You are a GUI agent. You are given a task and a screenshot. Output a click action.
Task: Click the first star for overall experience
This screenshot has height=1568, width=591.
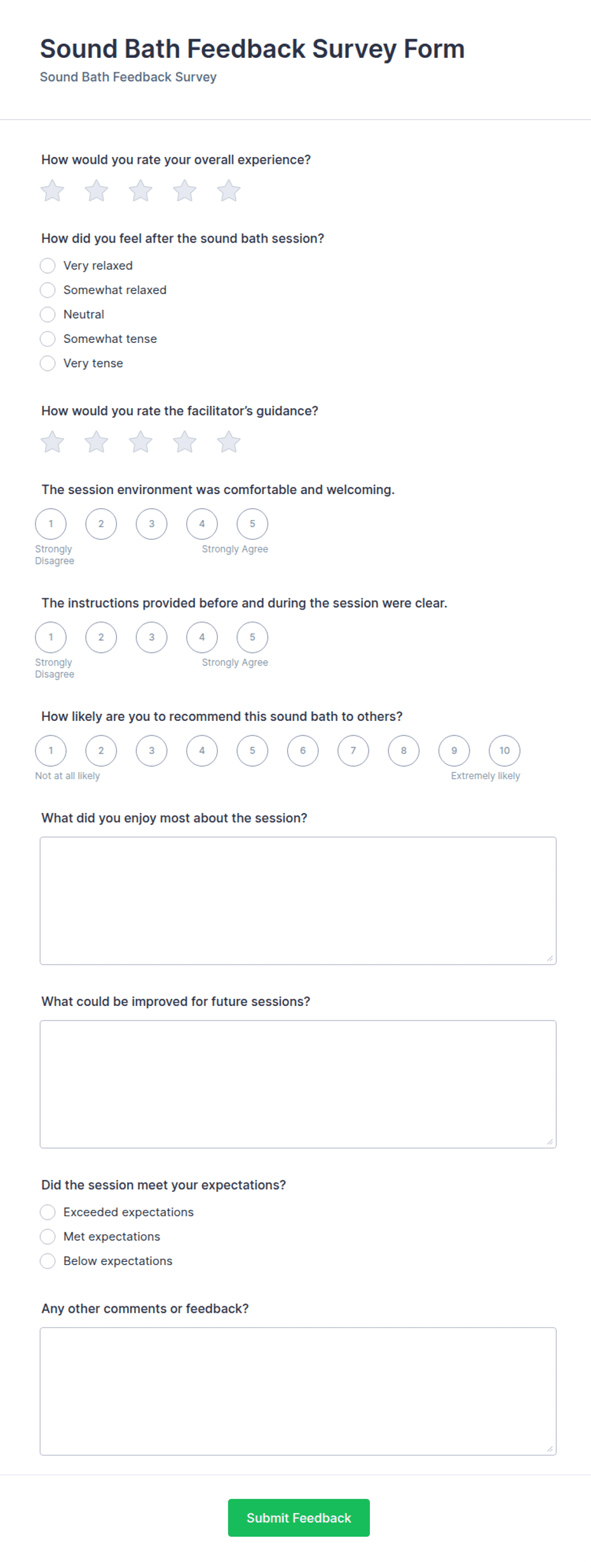pyautogui.click(x=53, y=191)
